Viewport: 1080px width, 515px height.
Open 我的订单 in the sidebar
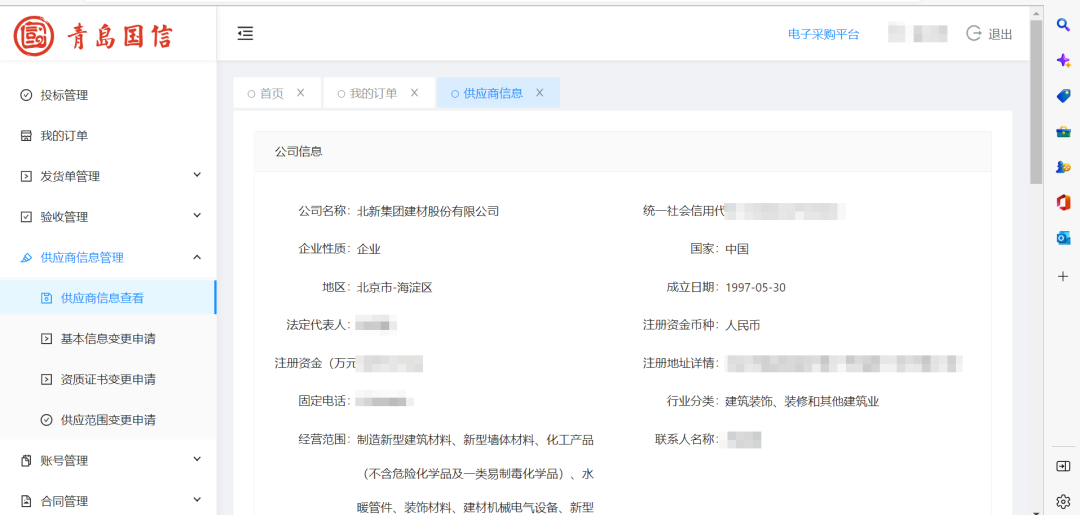(x=108, y=136)
